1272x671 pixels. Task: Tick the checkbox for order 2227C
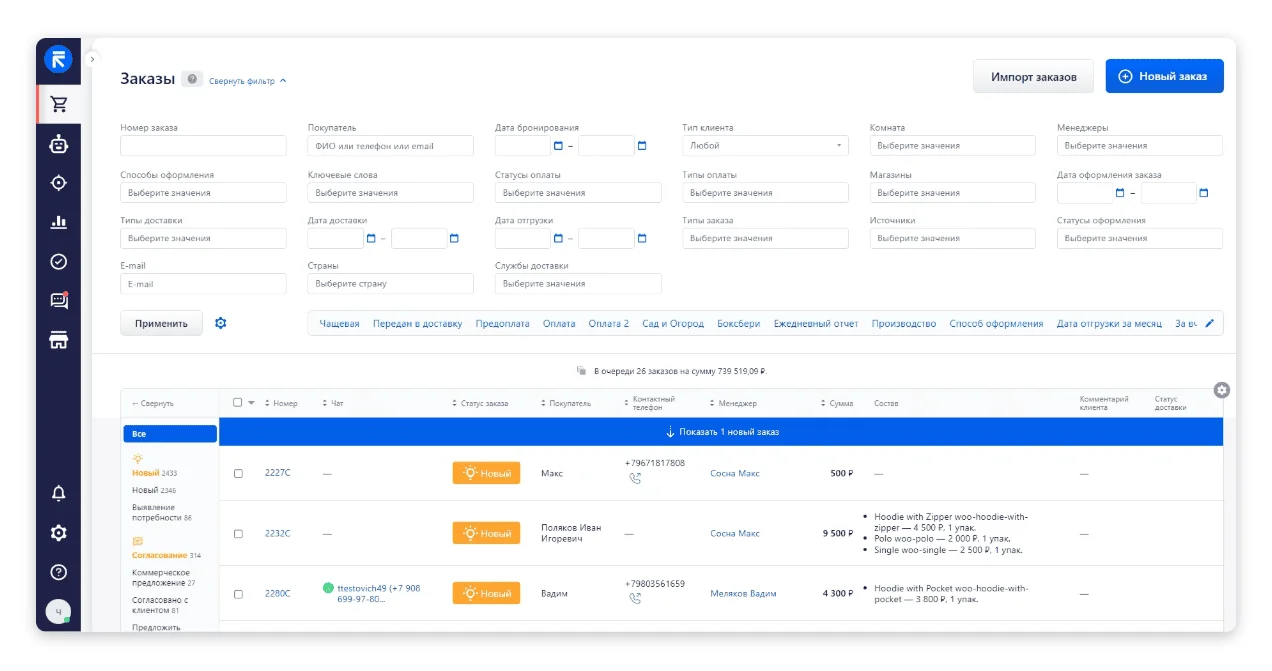(x=238, y=474)
